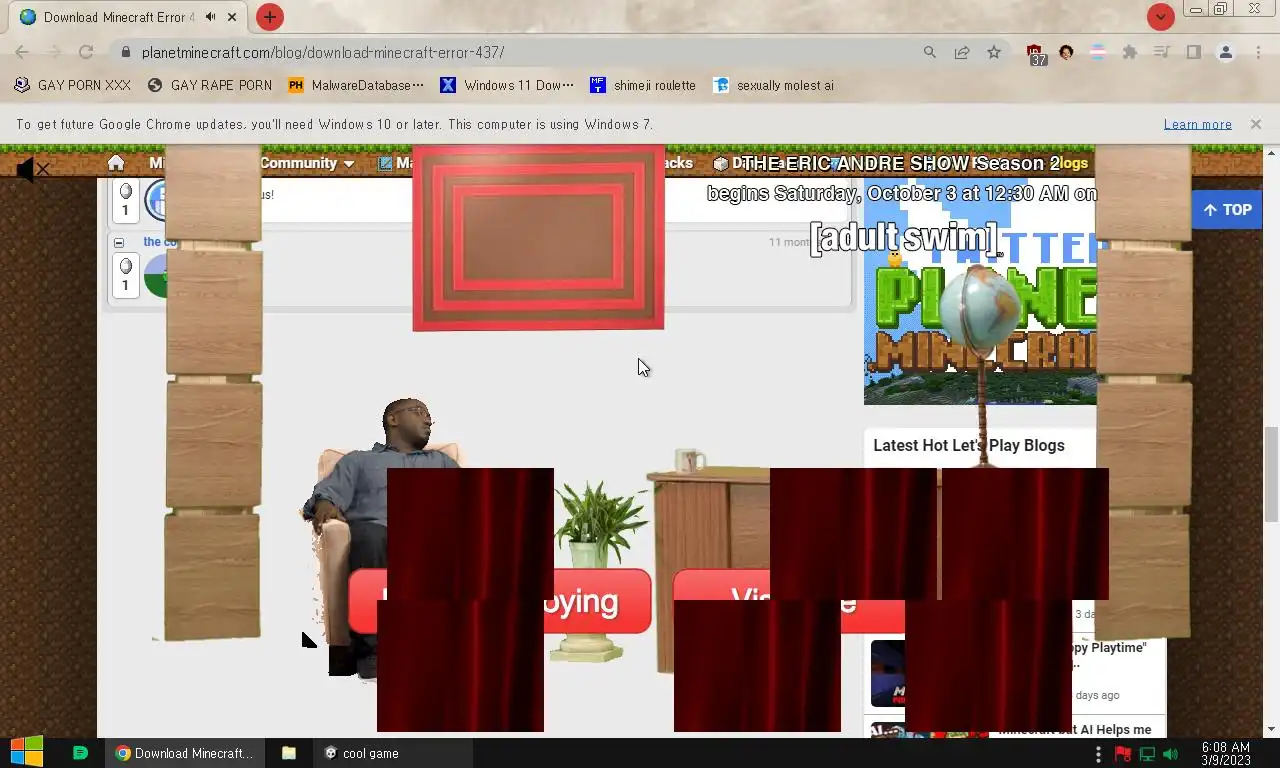Bookmark this page with the star icon
The width and height of the screenshot is (1280, 768).
click(x=994, y=52)
